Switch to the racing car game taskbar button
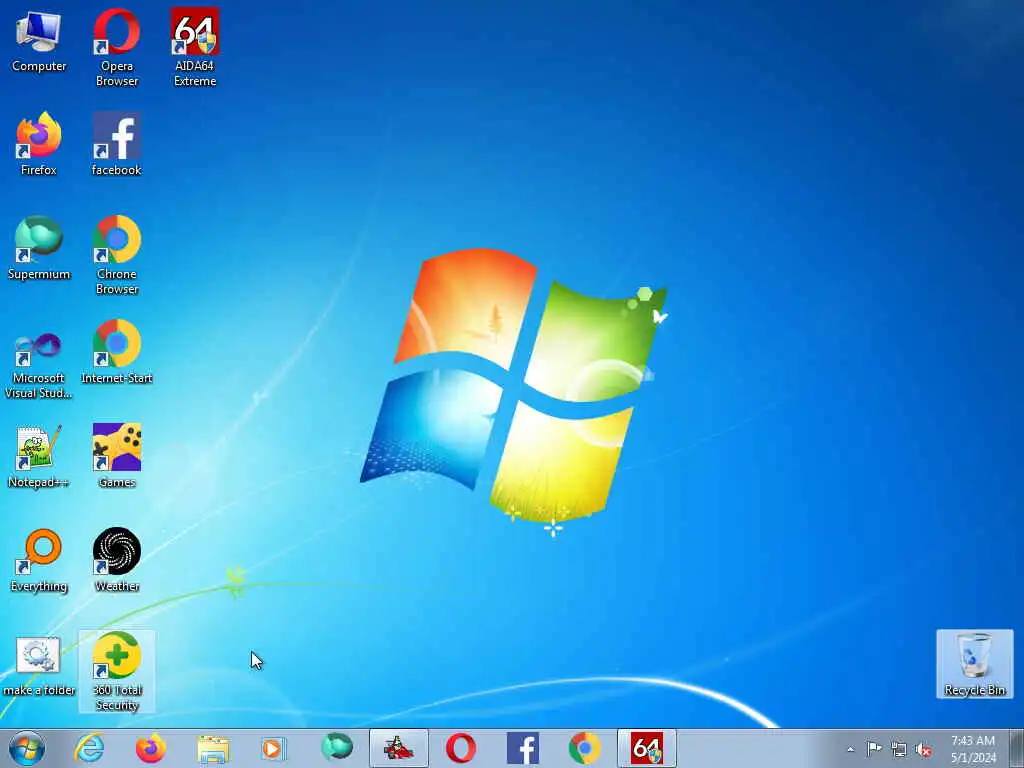This screenshot has width=1024, height=768. click(x=398, y=748)
